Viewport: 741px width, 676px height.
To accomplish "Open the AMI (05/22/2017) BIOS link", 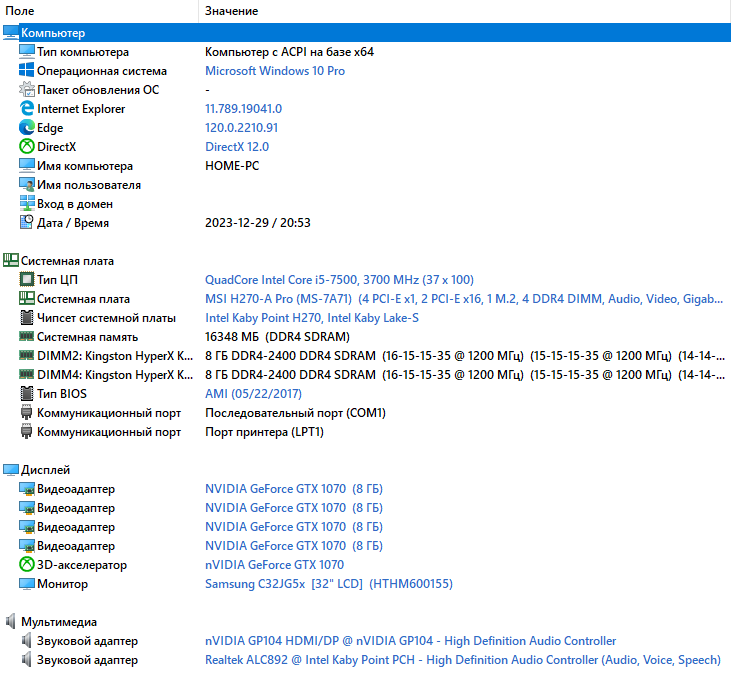I will click(x=253, y=394).
